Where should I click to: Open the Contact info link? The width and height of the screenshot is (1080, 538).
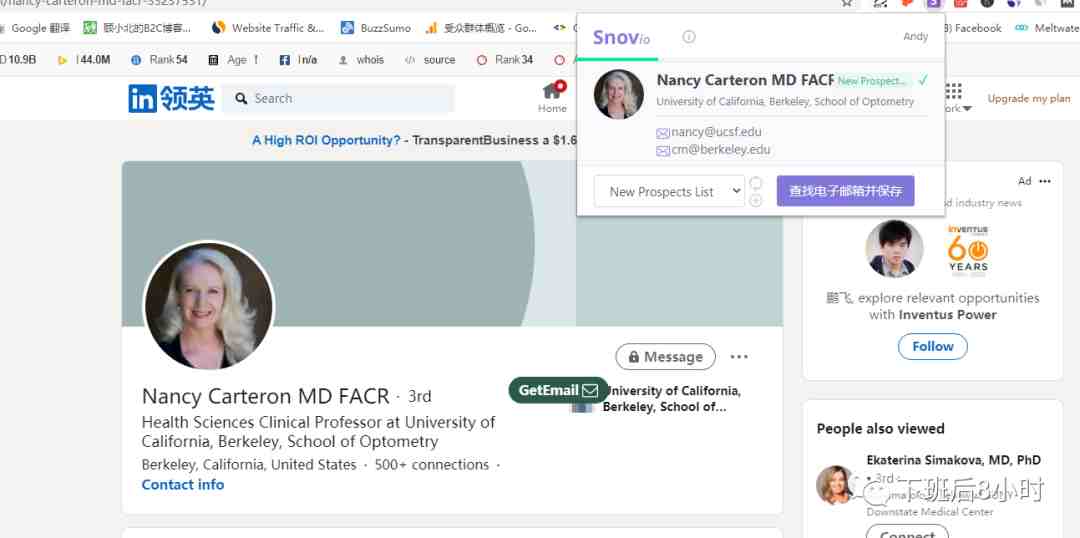pyautogui.click(x=183, y=484)
